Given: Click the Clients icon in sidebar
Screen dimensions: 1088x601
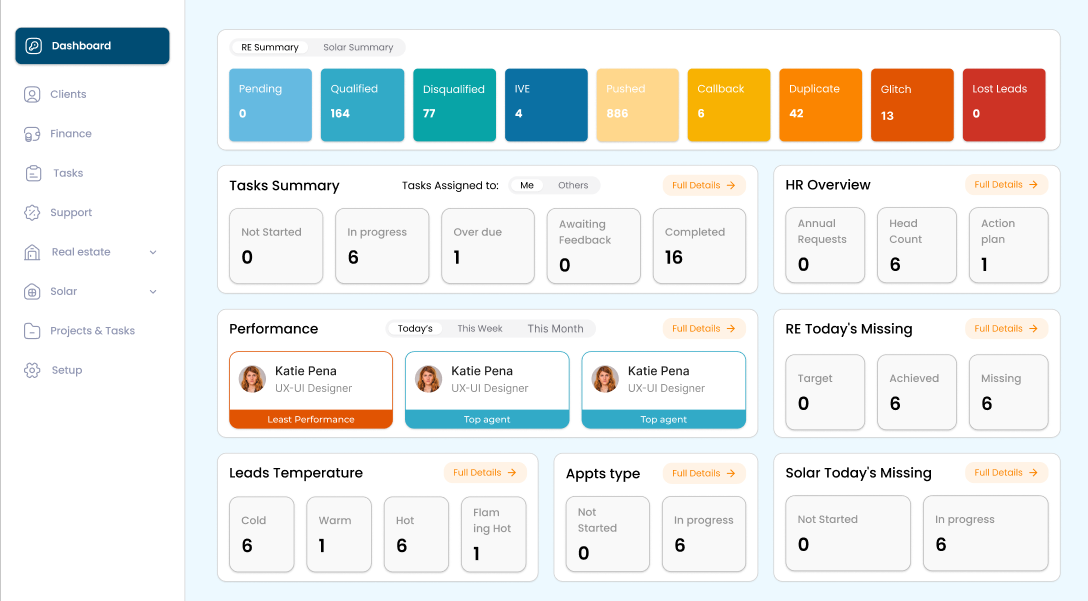Looking at the screenshot, I should (32, 94).
